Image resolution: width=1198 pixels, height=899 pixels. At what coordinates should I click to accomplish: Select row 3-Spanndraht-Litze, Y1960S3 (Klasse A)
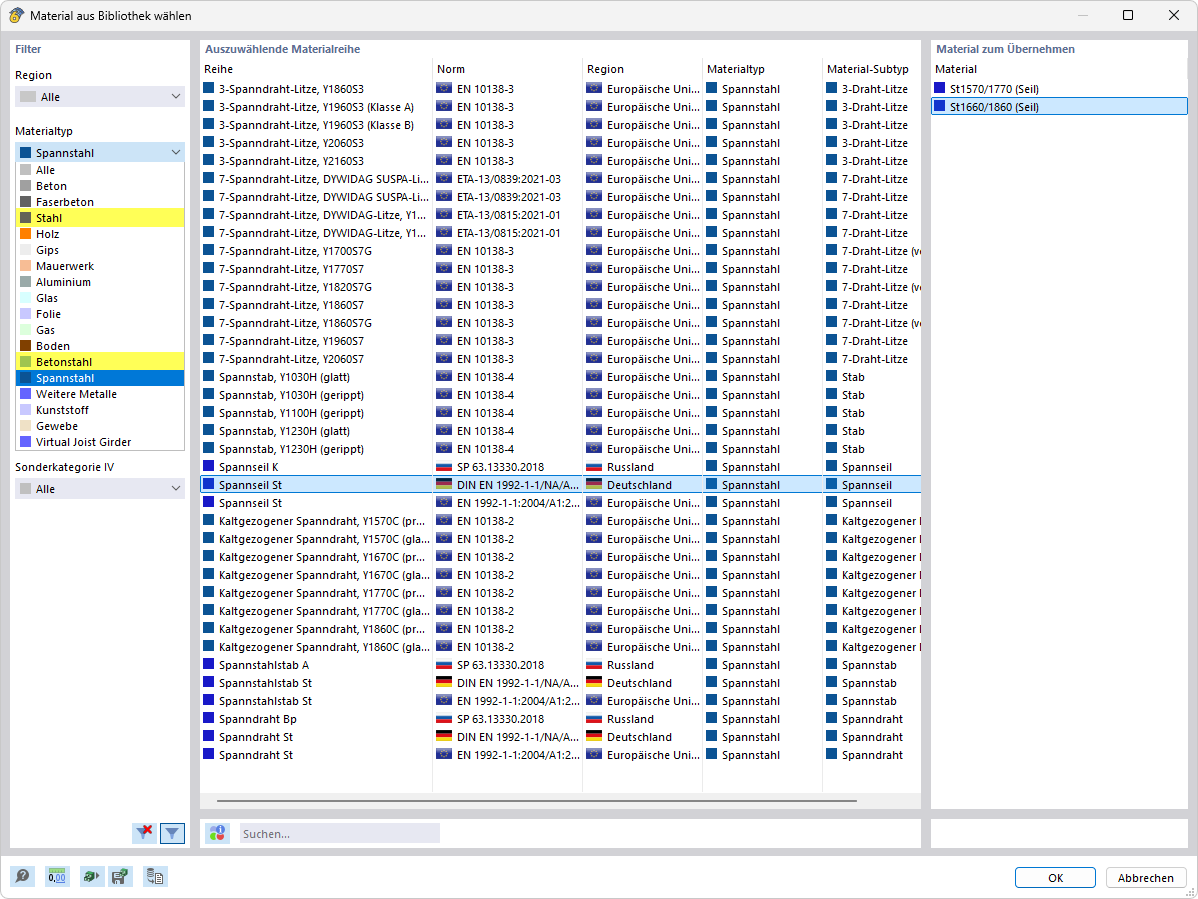[560, 107]
